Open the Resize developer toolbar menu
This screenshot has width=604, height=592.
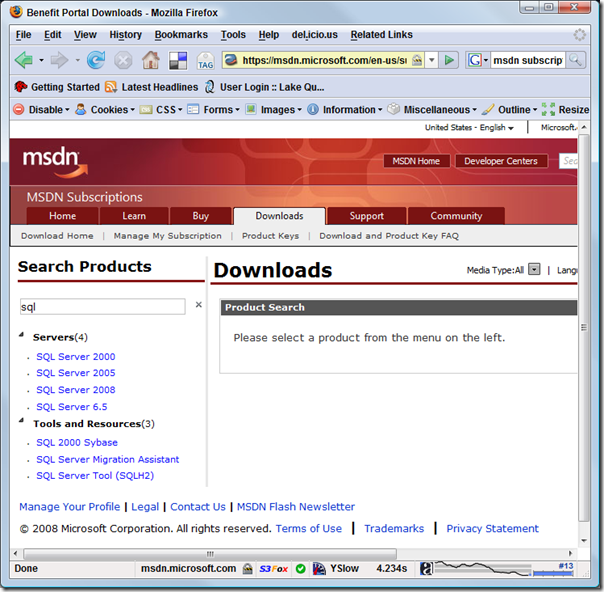coord(565,110)
